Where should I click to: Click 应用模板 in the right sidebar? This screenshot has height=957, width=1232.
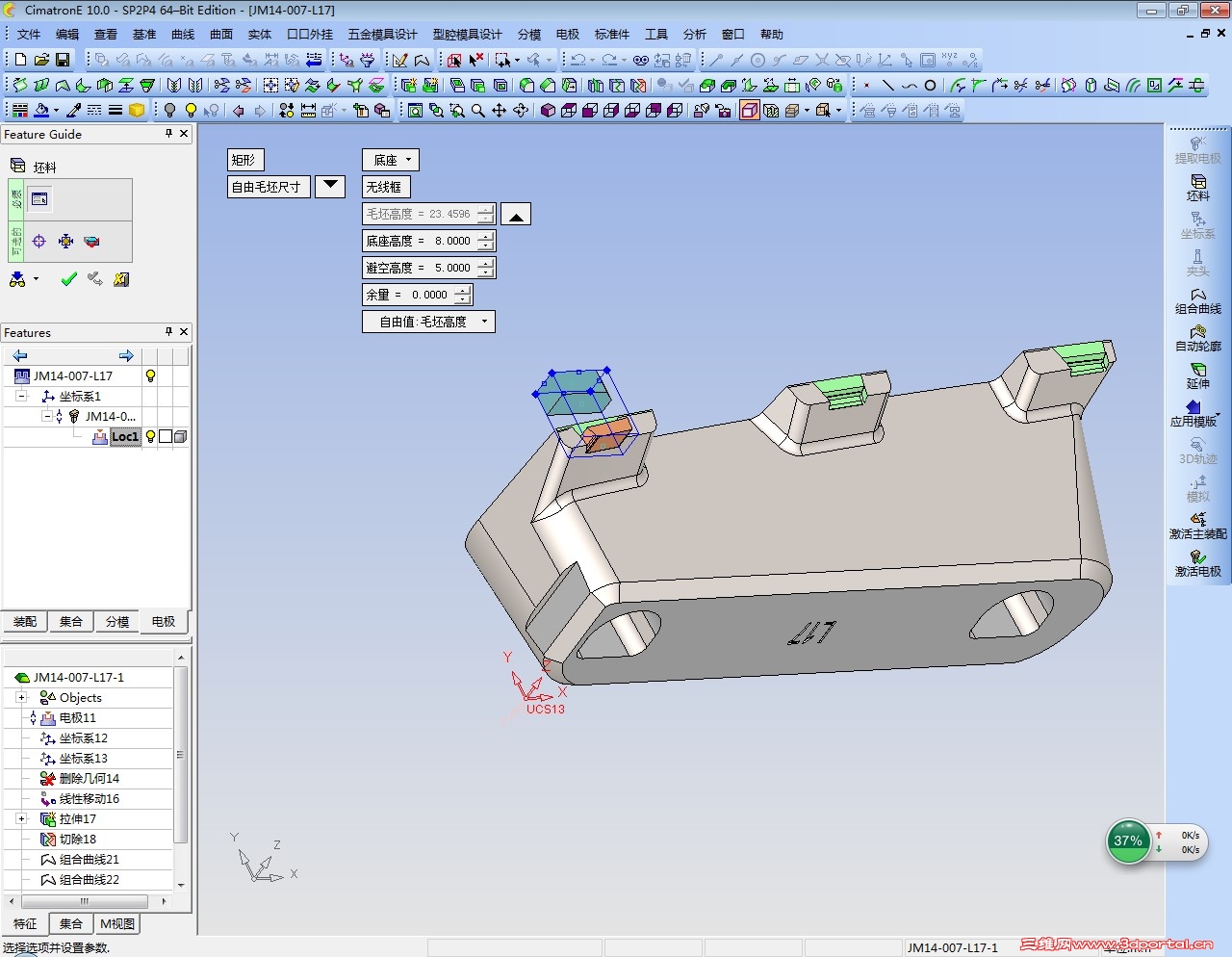1193,413
